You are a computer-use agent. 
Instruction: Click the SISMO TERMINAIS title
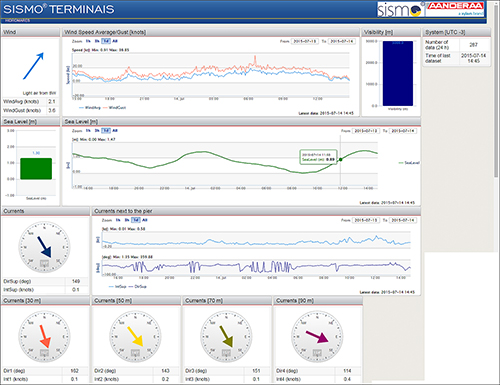(x=59, y=9)
